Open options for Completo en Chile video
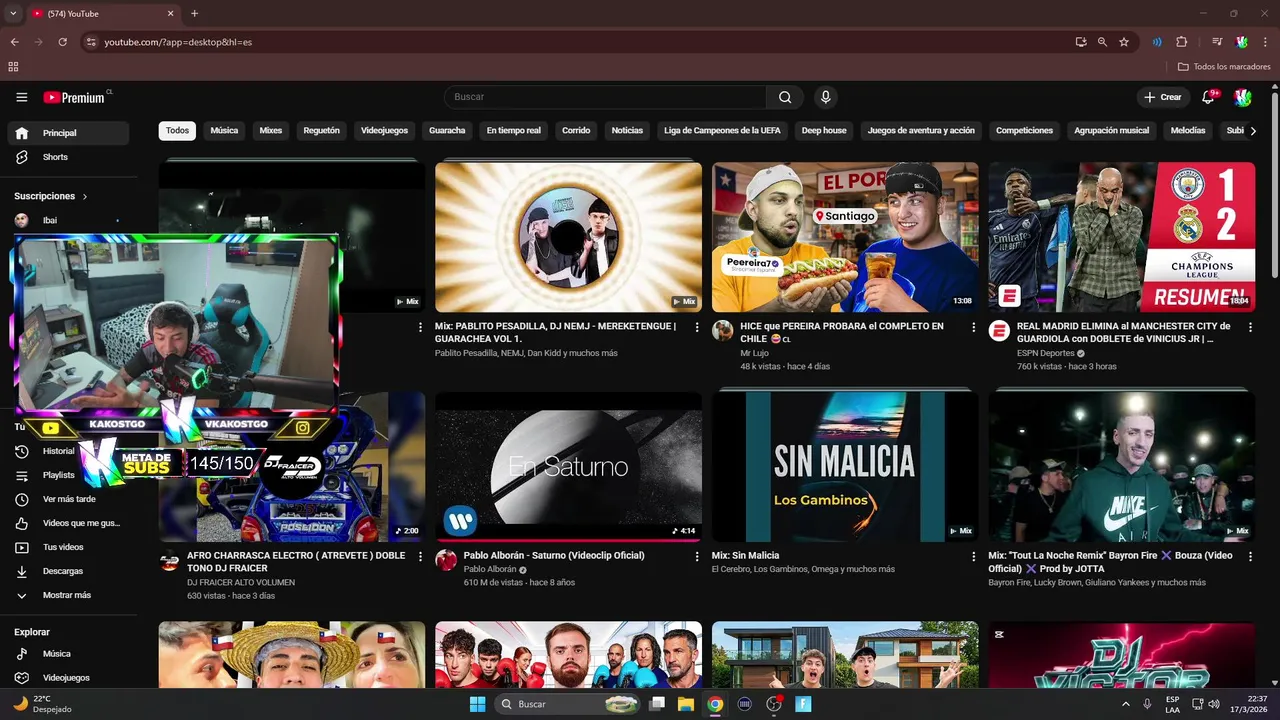Screen dimensions: 1280x720 pos(974,327)
